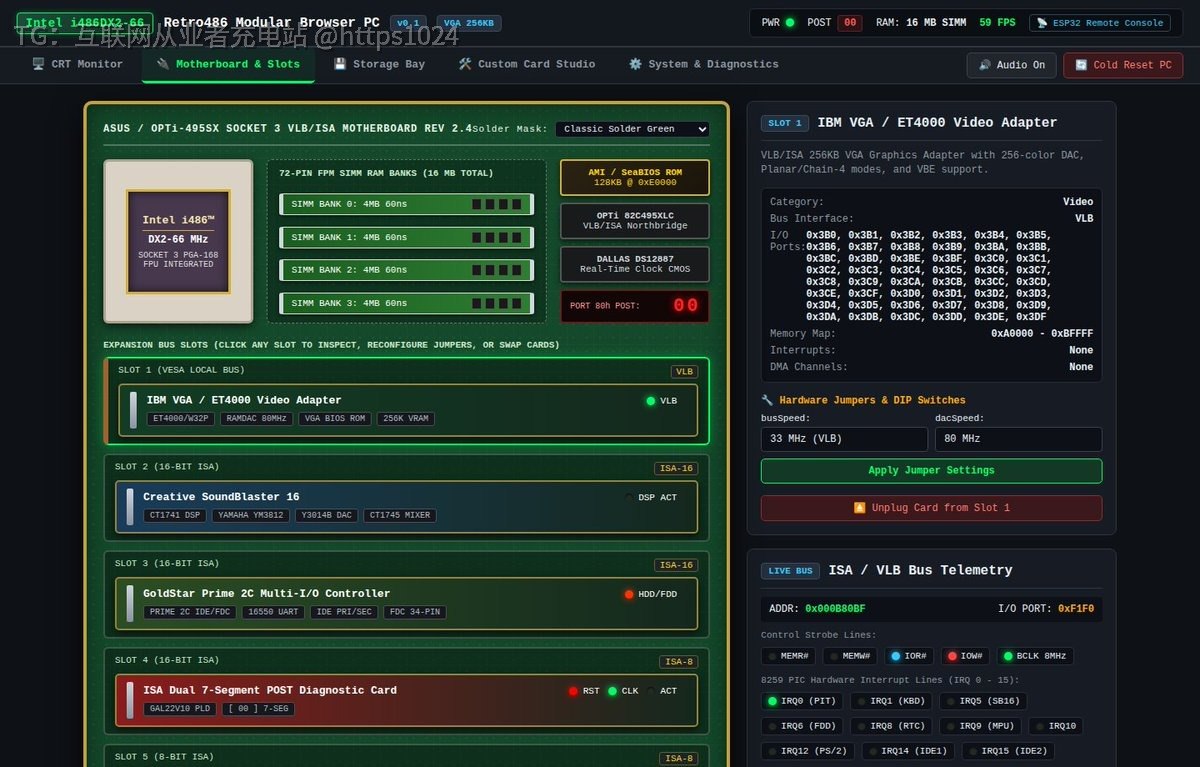Image resolution: width=1200 pixels, height=767 pixels.
Task: Click the ESP32 Remote Console antenna icon
Action: 1042,23
